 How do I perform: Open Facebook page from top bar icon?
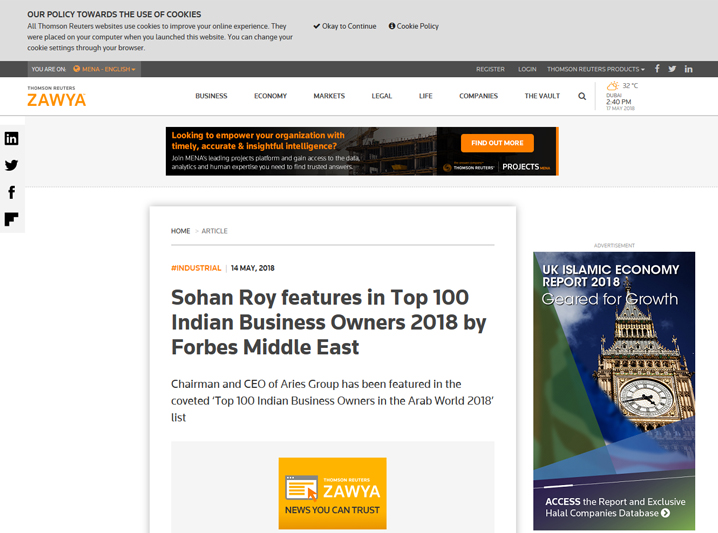[657, 69]
